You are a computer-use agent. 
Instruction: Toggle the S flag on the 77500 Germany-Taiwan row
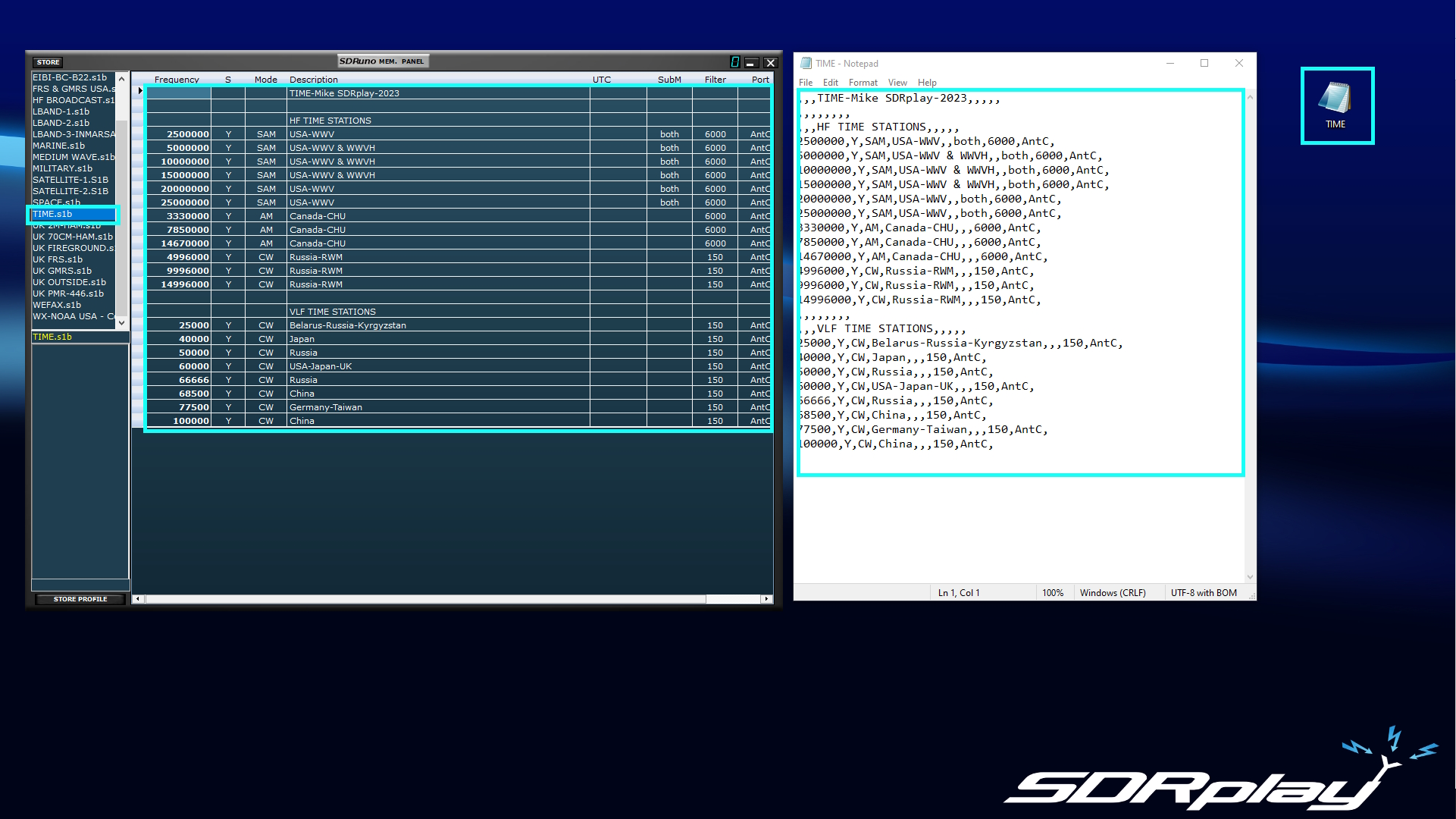[x=228, y=406]
